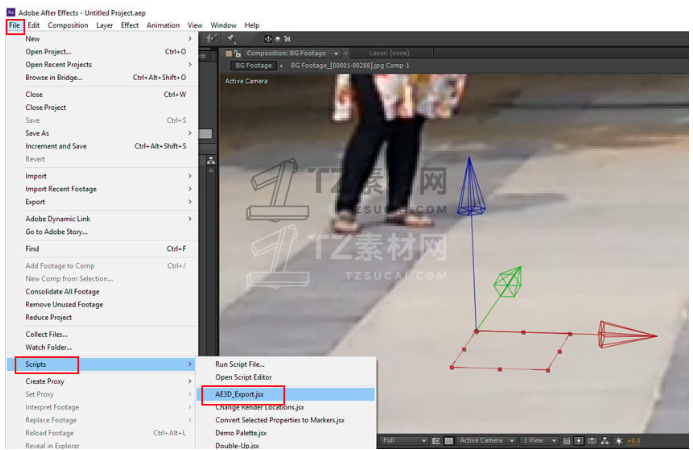Viewport: 693px width, 450px height.
Task: Choose Browse in Bridge...
Action: pos(103,77)
